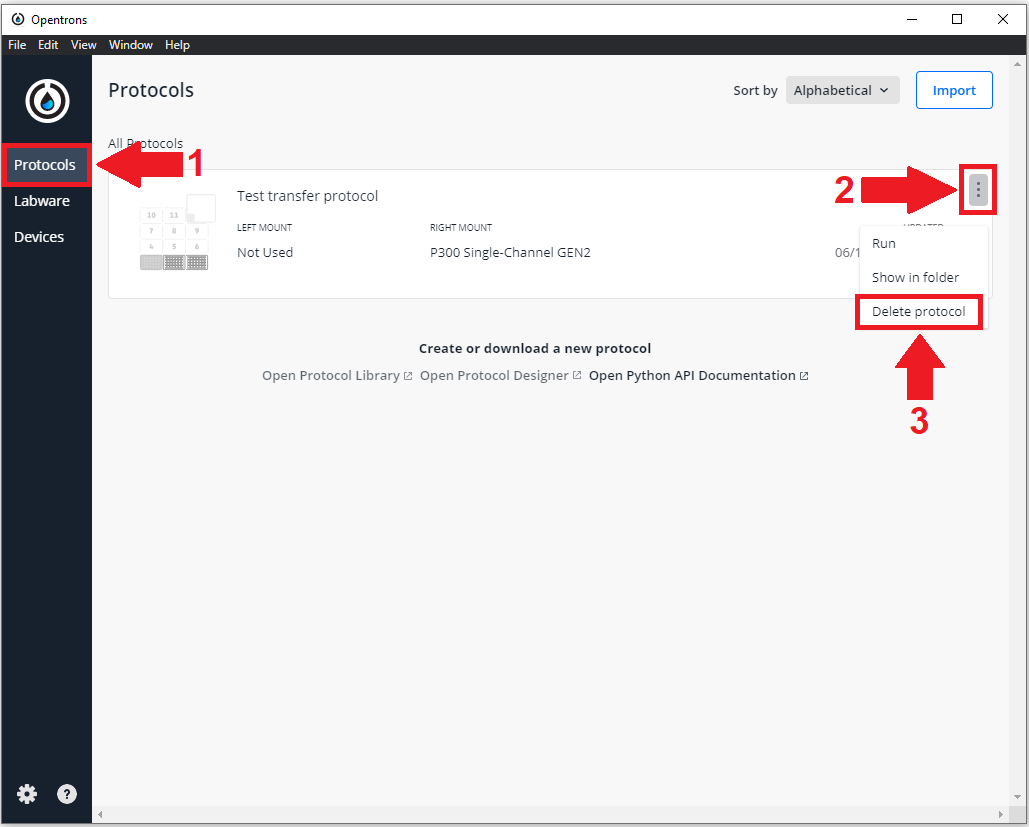Open the three-dot protocol overflow menu

pyautogui.click(x=977, y=189)
